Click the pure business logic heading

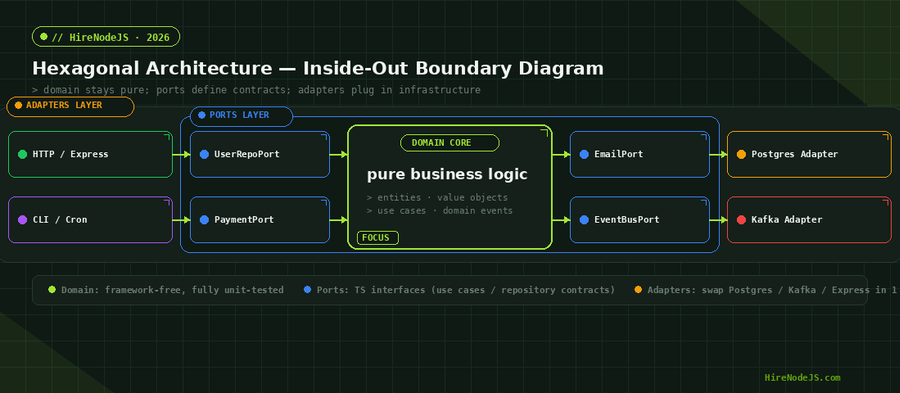point(447,174)
